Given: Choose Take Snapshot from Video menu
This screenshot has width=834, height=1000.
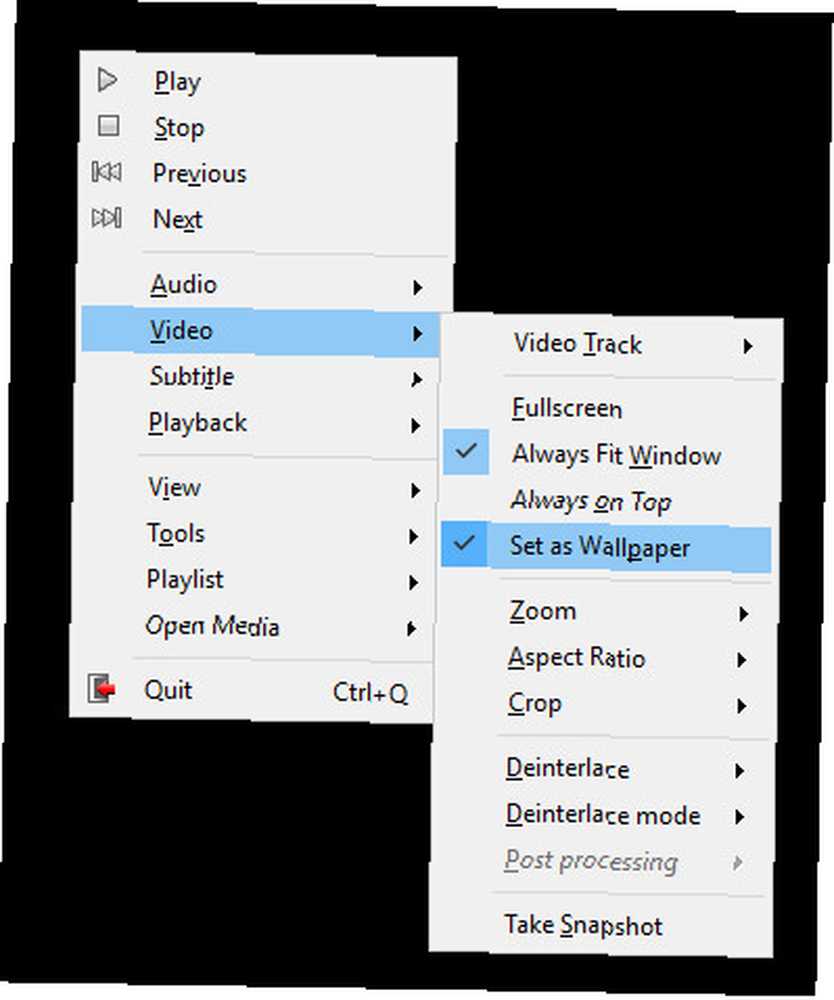Looking at the screenshot, I should coord(583,925).
